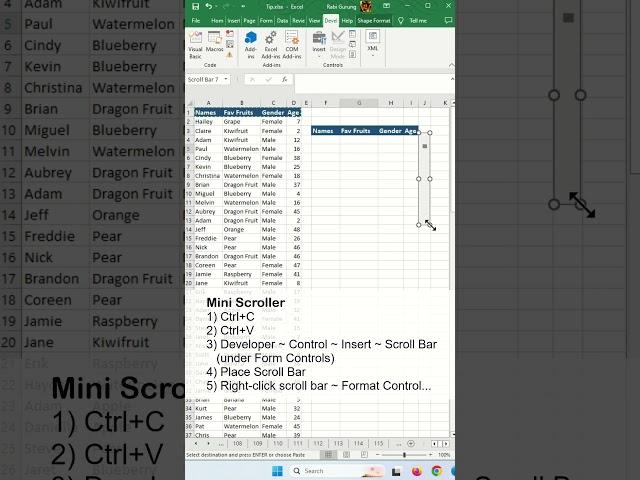Viewport: 640px width, 480px height.
Task: Click in the formula bar field
Action: click(371, 84)
